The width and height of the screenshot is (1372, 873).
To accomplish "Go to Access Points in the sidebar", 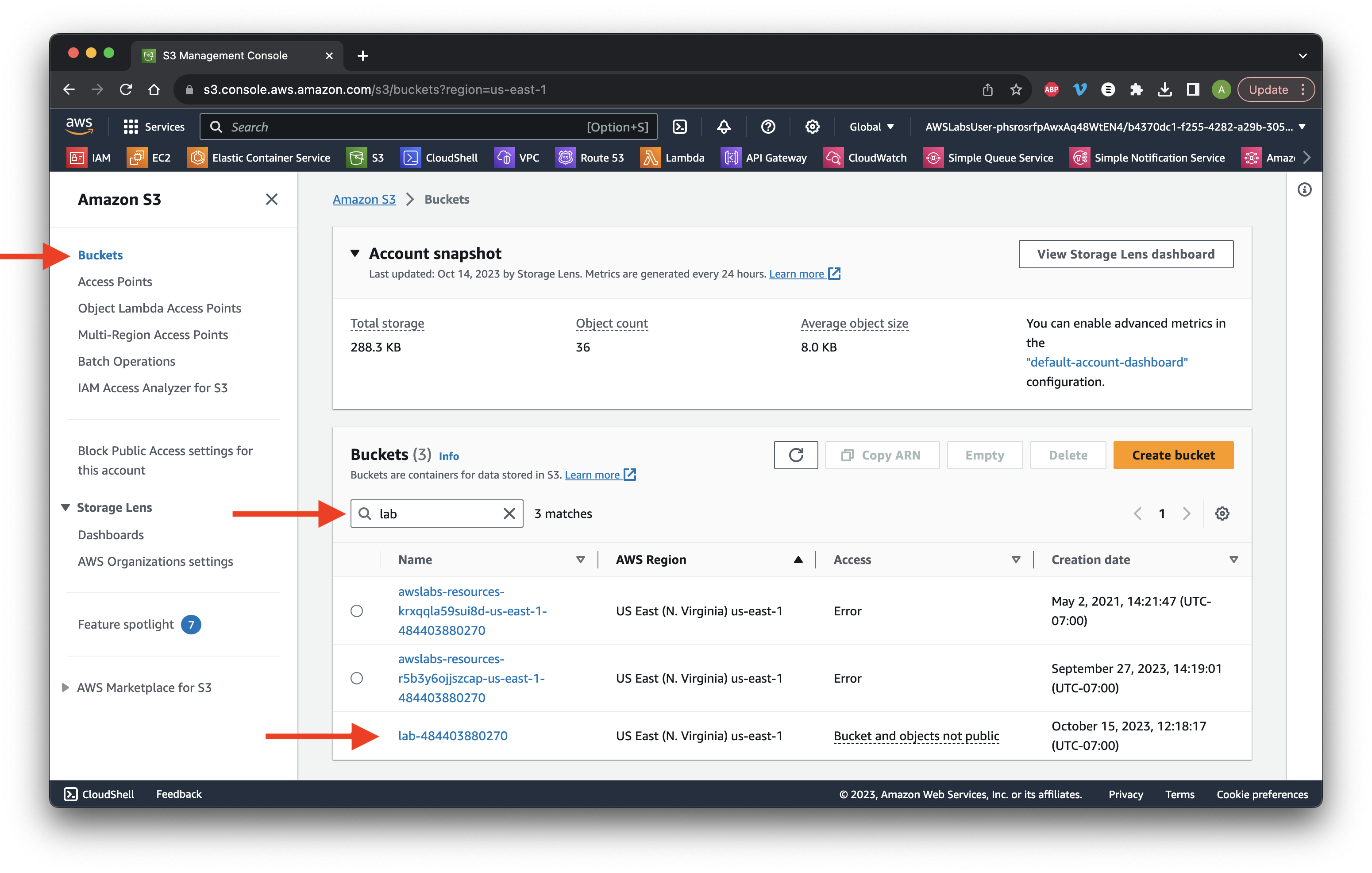I will [x=115, y=282].
